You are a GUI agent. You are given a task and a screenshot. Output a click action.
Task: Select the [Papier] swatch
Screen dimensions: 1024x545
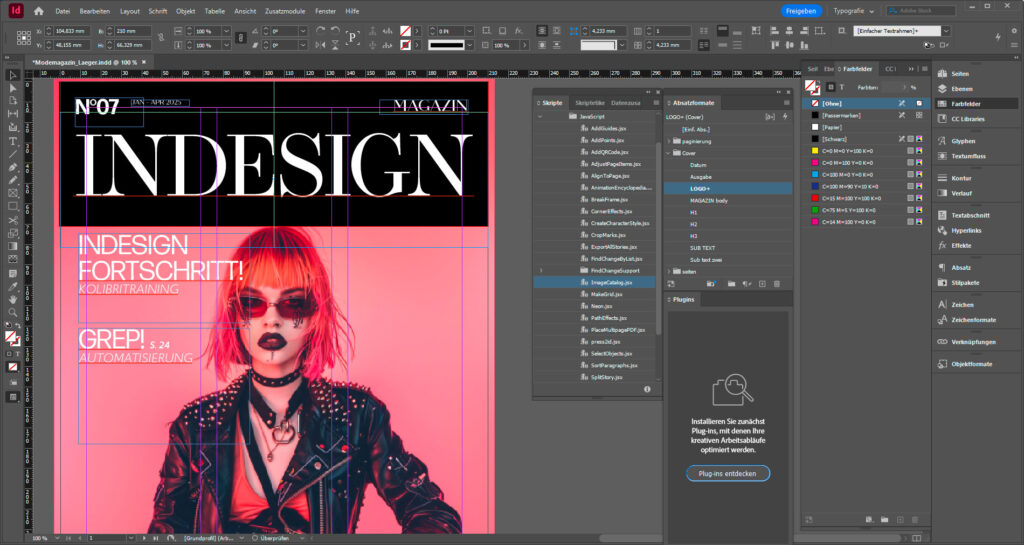tap(865, 127)
